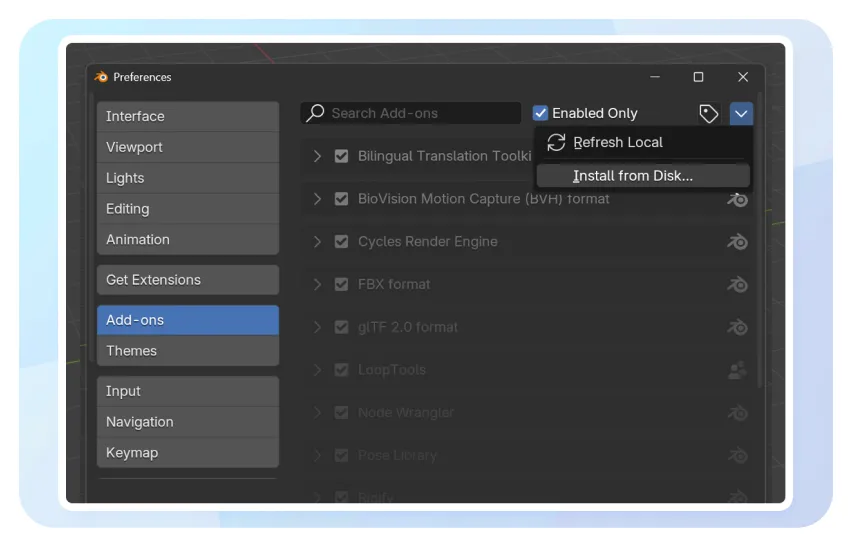Click Blender icon beside BioVision Motion Capture
The width and height of the screenshot is (852, 547).
[738, 199]
